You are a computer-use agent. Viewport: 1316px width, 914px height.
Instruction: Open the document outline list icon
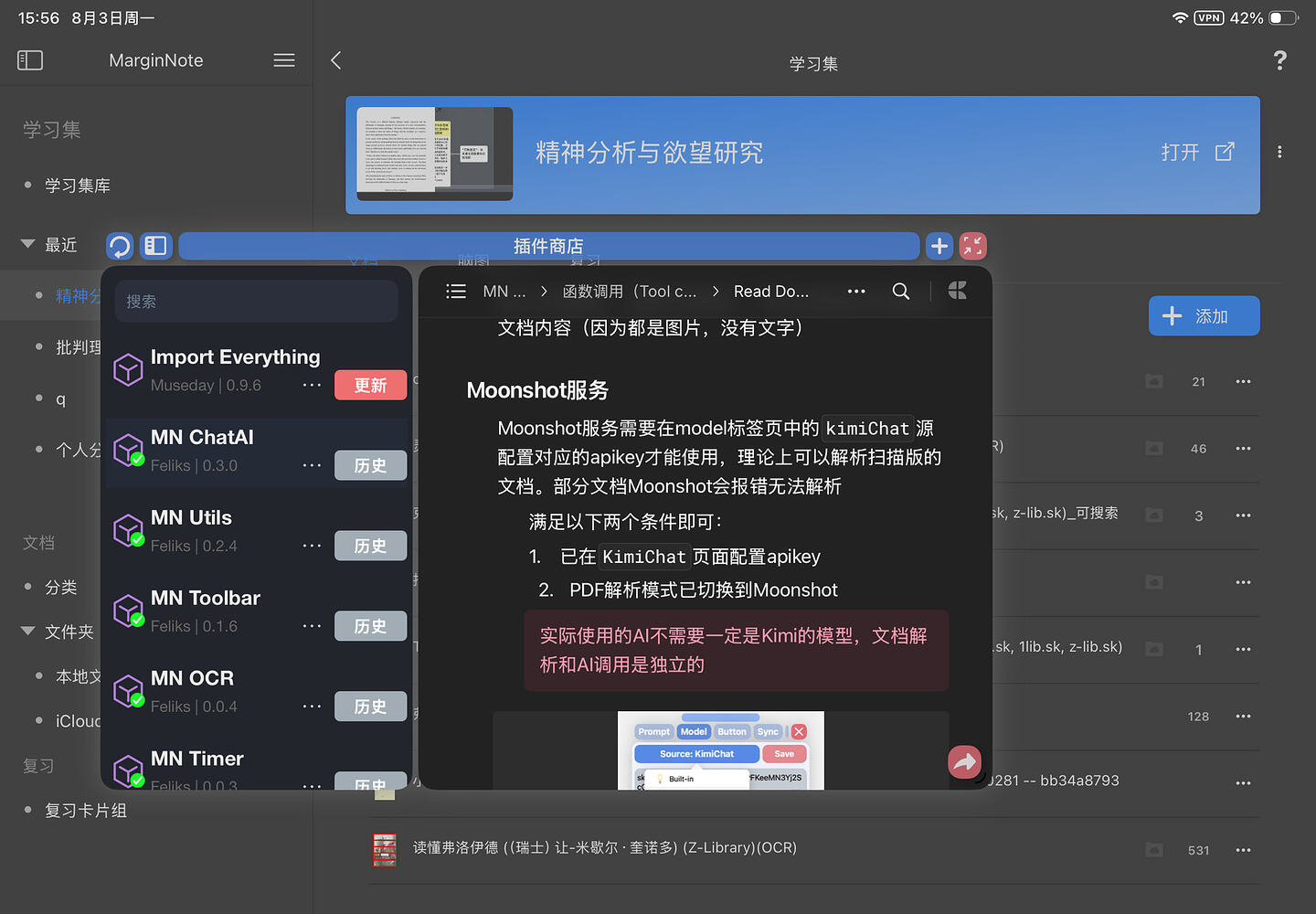click(x=456, y=292)
